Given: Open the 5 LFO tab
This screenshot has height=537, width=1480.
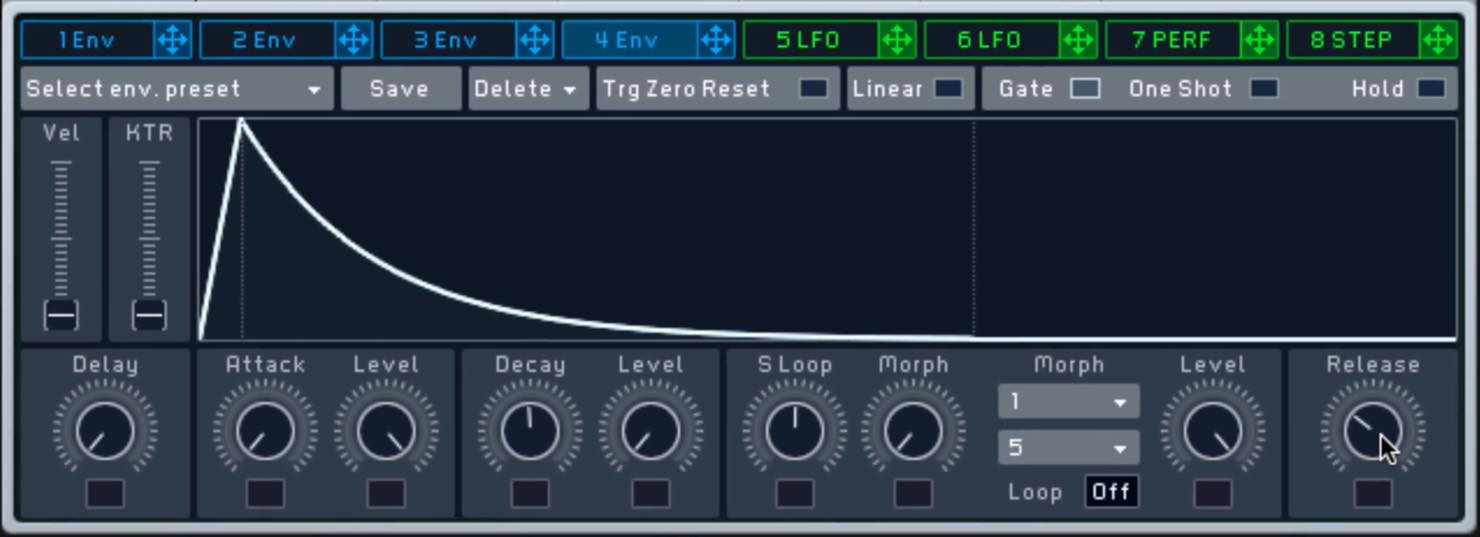Looking at the screenshot, I should 810,40.
